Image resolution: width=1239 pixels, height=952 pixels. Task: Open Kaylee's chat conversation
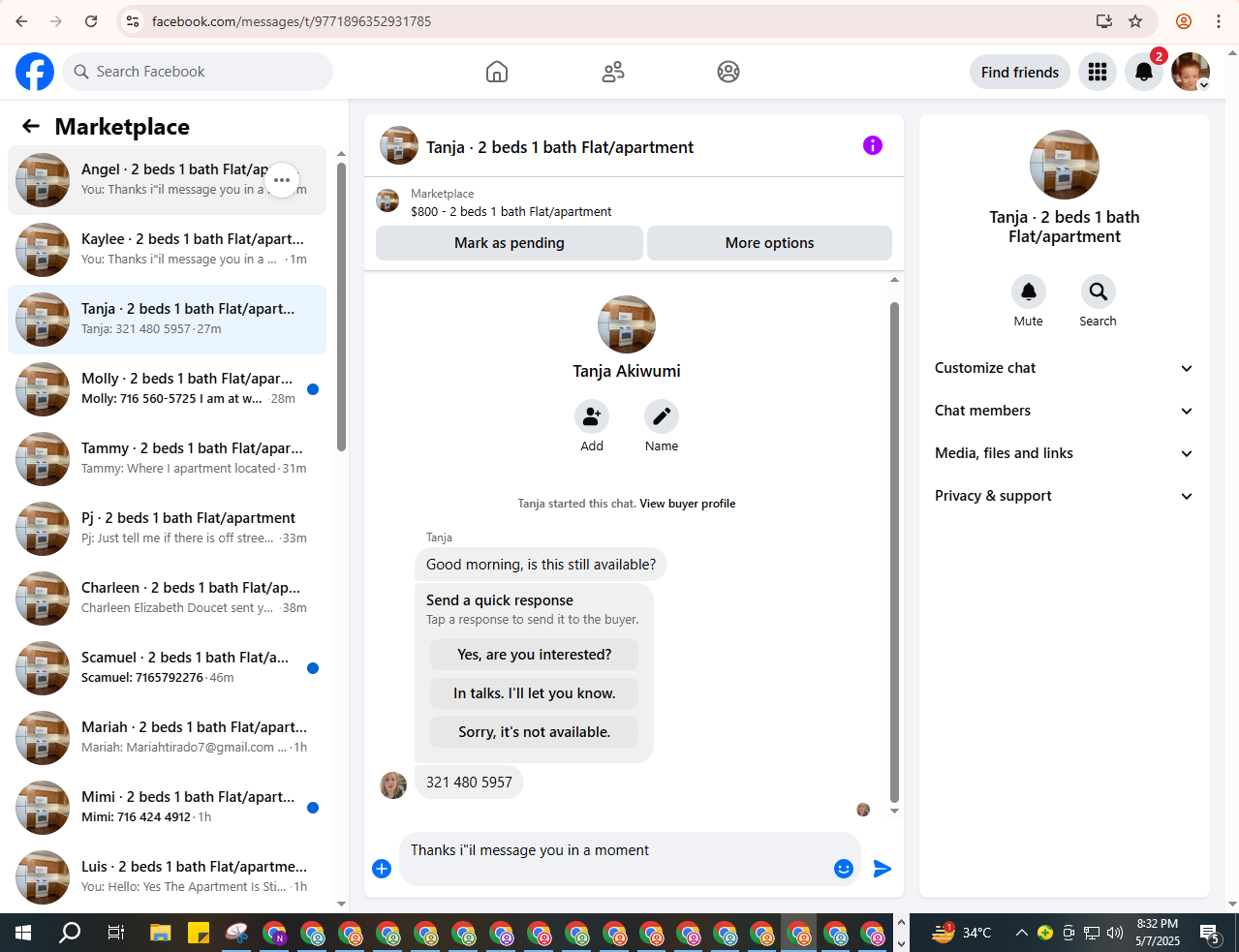[x=167, y=250]
